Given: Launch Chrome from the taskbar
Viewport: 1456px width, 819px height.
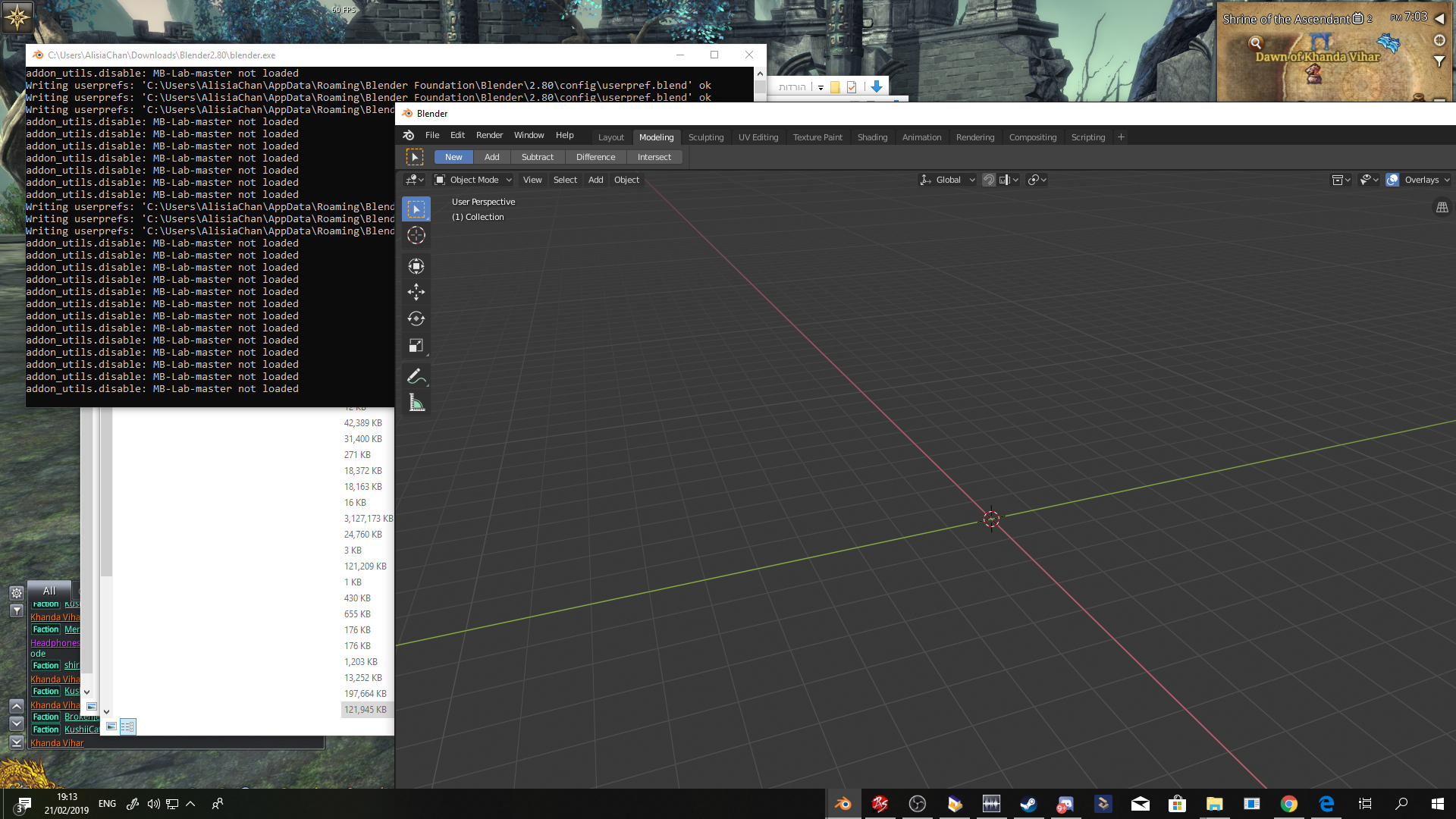Looking at the screenshot, I should pos(1289,804).
